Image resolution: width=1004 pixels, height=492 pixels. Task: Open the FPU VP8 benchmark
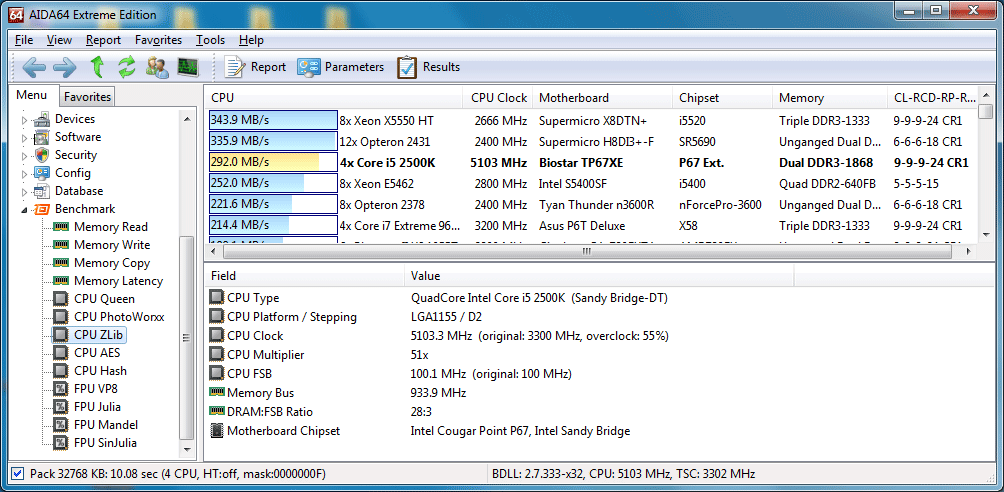(95, 388)
